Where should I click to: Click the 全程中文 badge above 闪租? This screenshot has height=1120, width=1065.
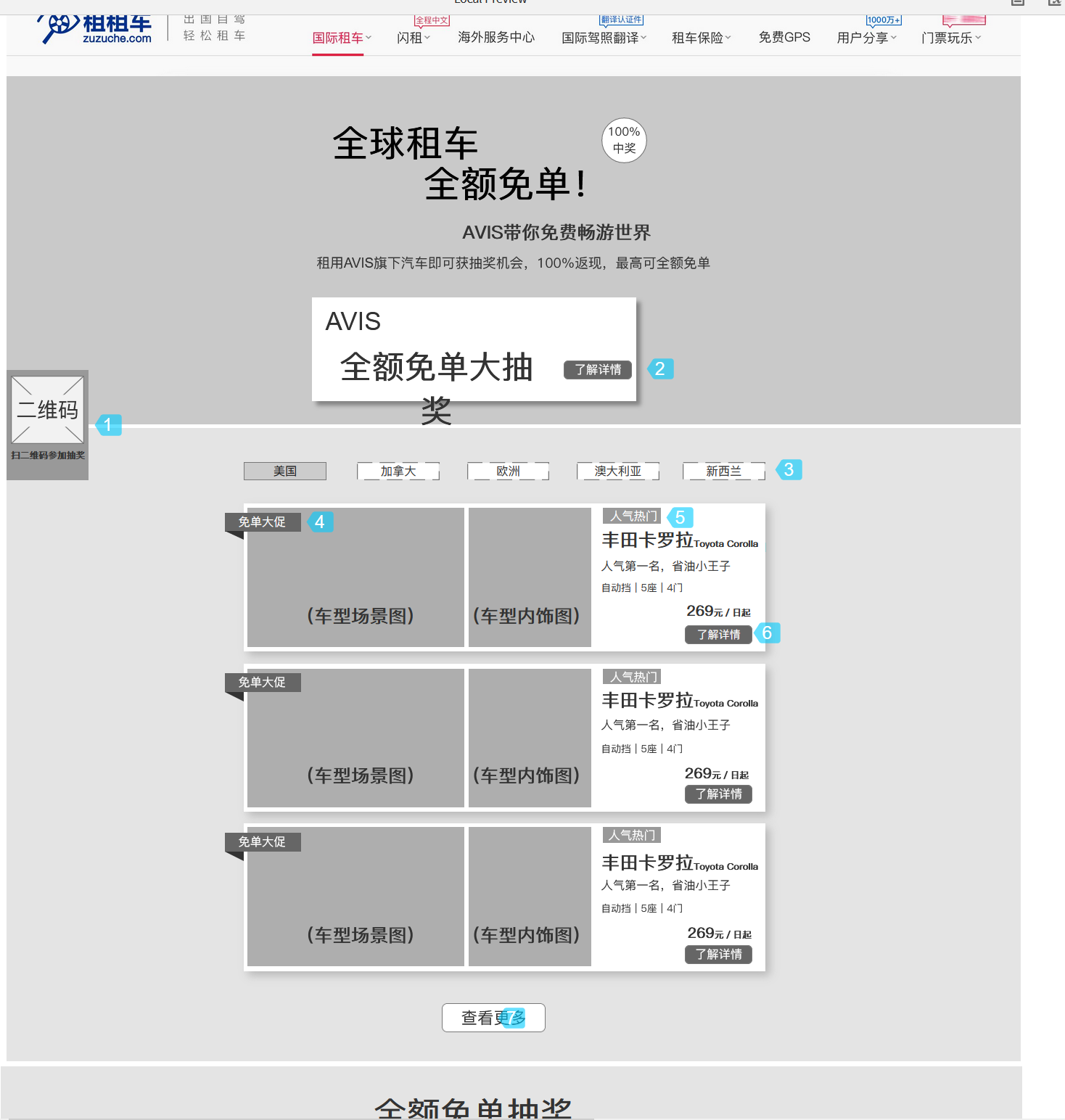(432, 20)
